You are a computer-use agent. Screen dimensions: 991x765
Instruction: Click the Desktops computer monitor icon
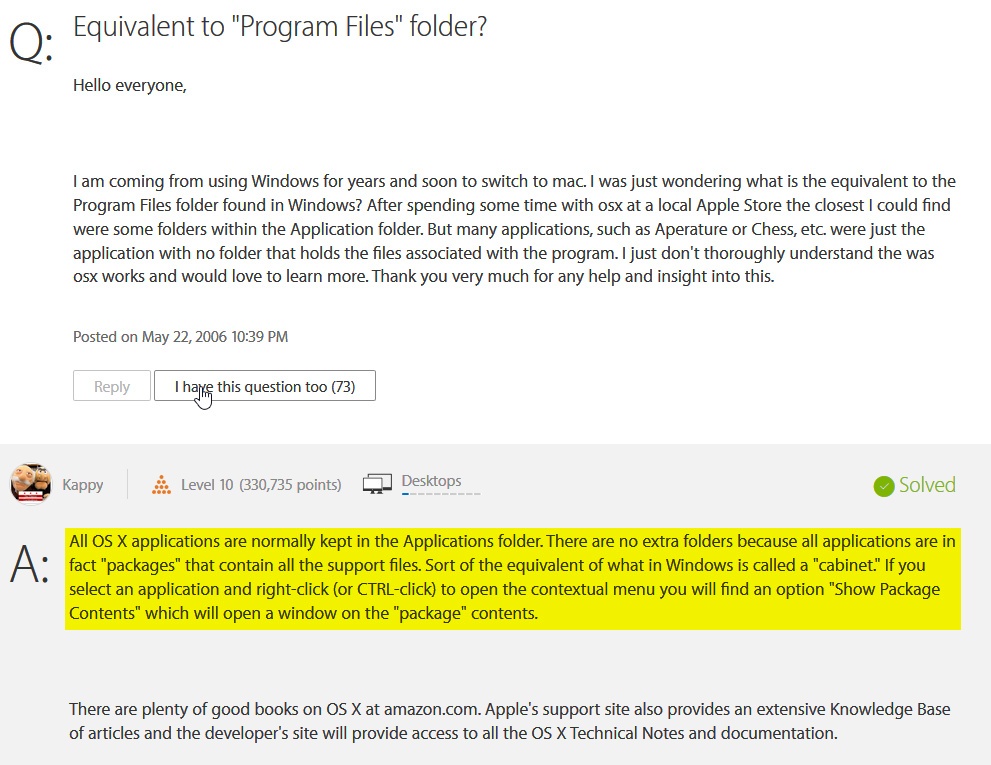[x=377, y=485]
